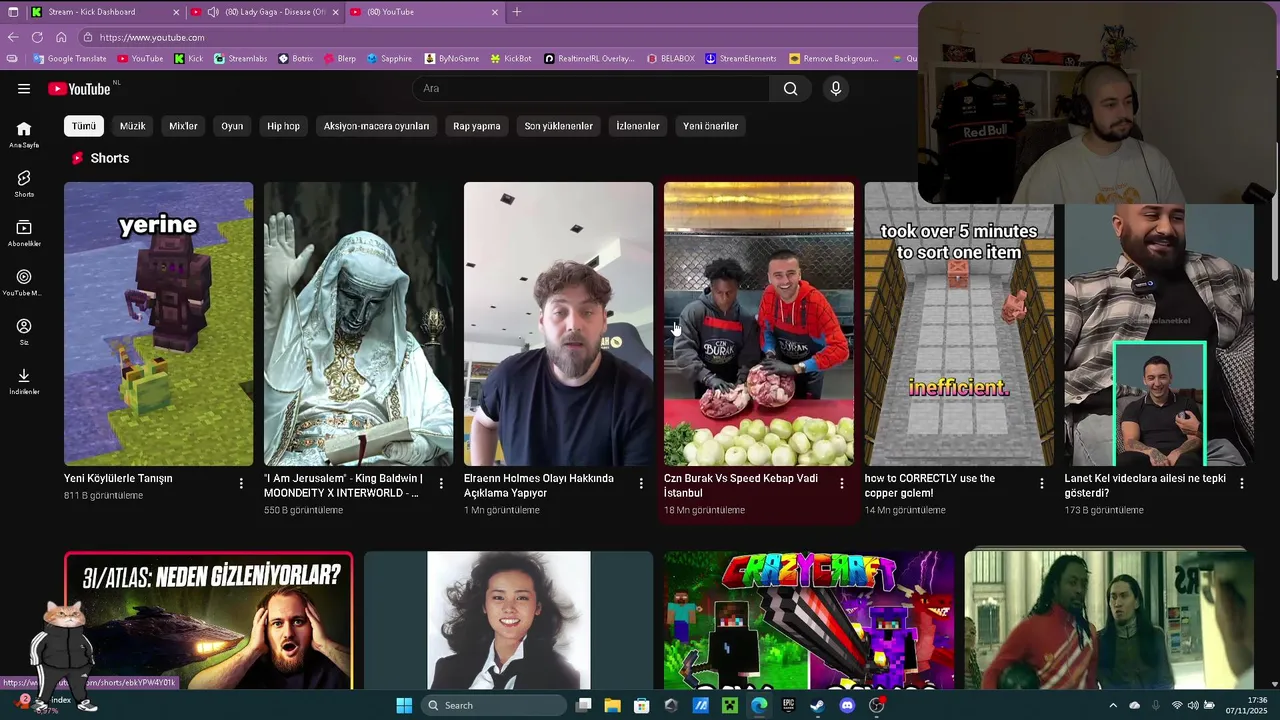Open the Streamlabs bookmark

pos(240,58)
